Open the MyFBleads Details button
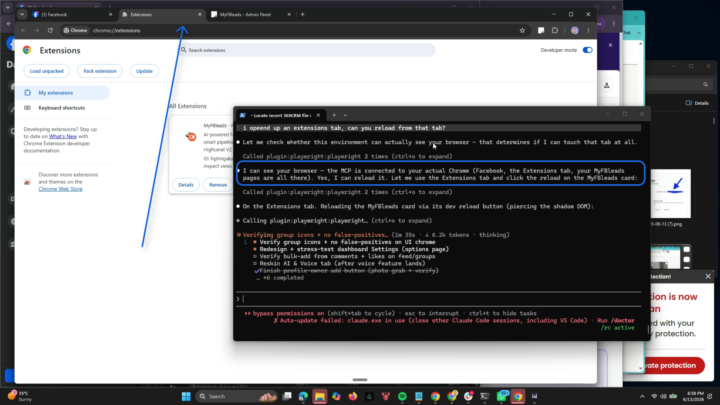 [186, 185]
